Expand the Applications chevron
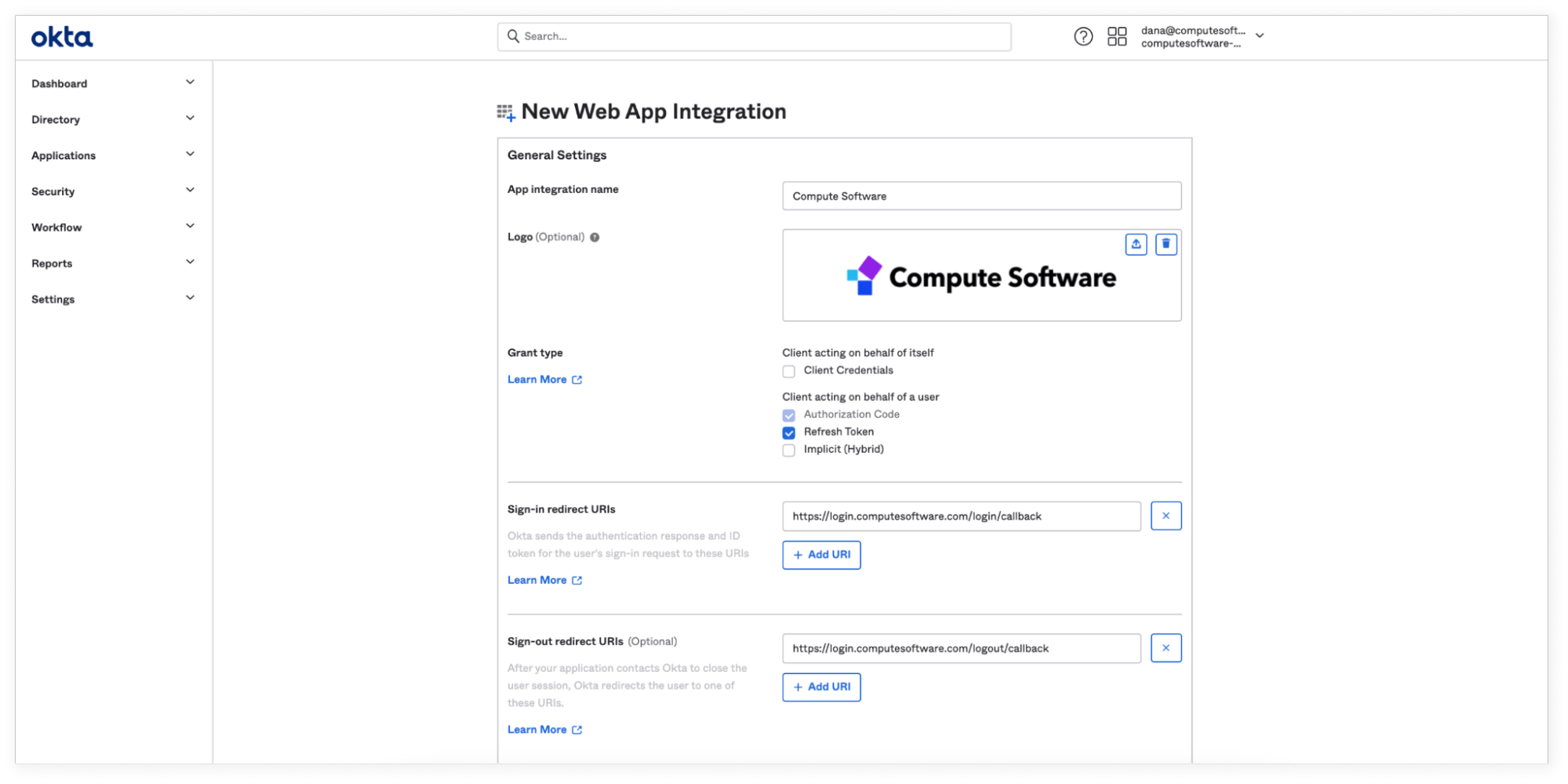This screenshot has width=1568, height=784. (190, 155)
